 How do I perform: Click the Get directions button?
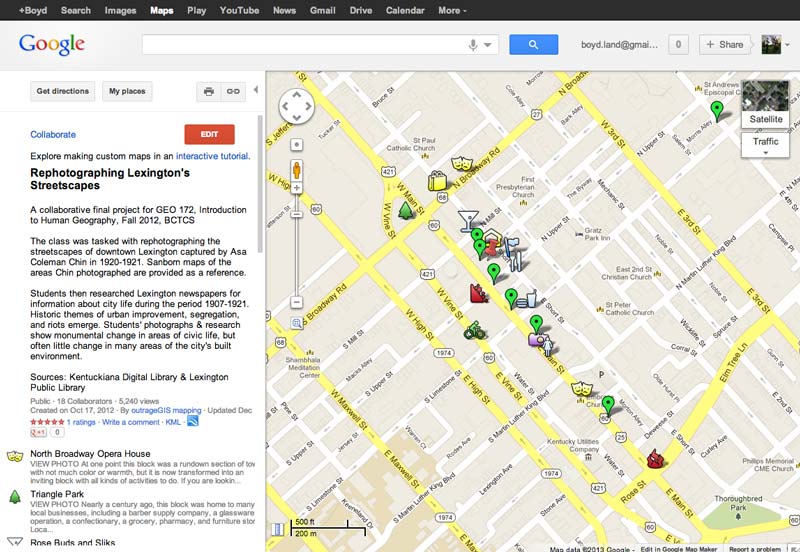(63, 91)
